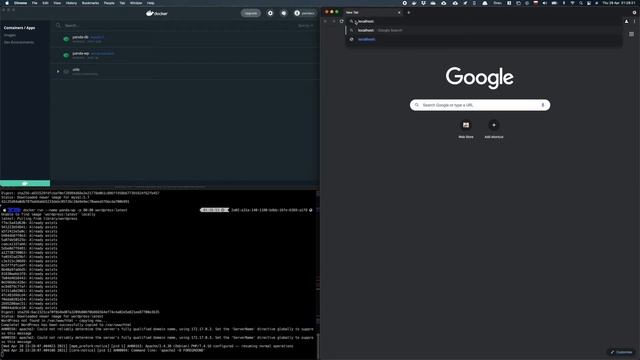The width and height of the screenshot is (640, 360).
Task: Open Spotlight search in menu bar
Action: 581,3
